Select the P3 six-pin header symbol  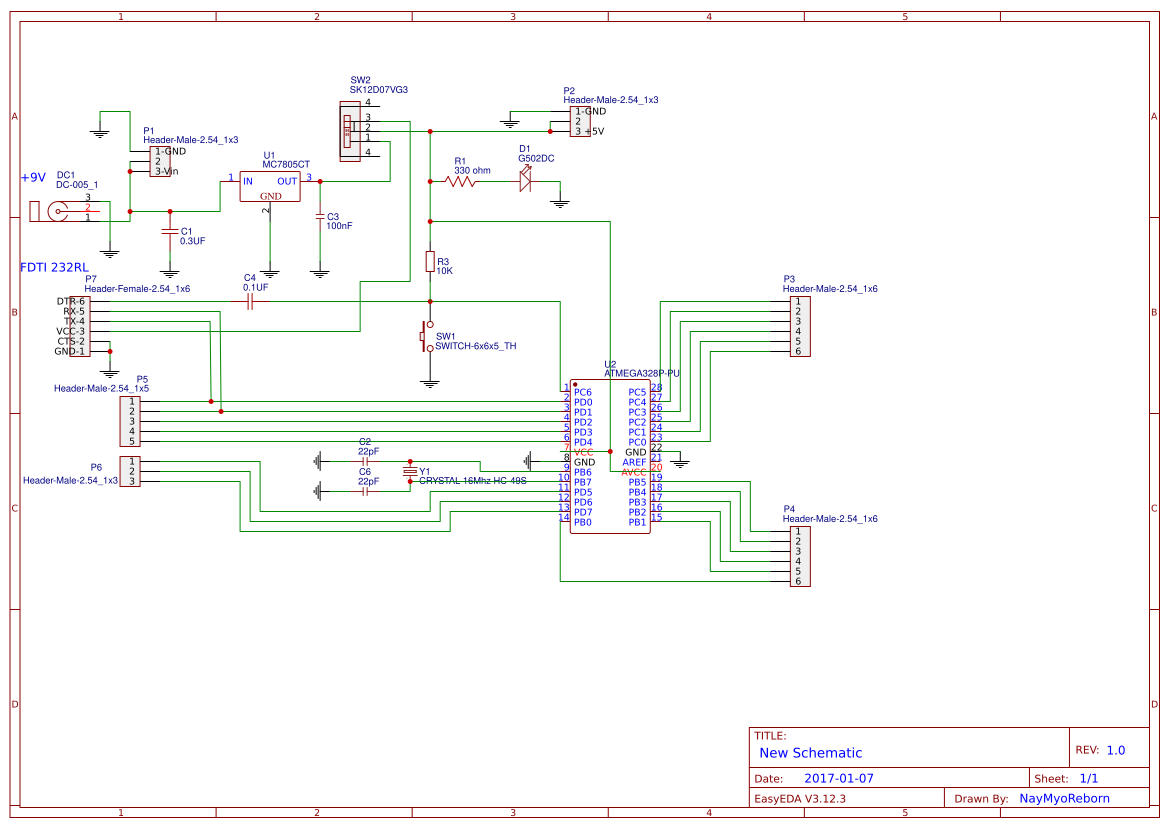(x=800, y=326)
